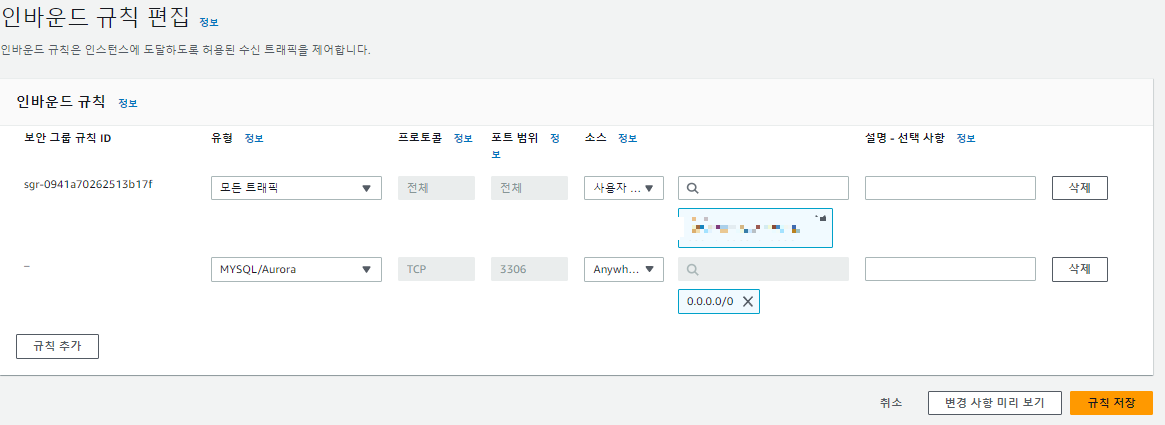The image size is (1165, 425).
Task: Click 전체 protocol field in first row
Action: [437, 188]
